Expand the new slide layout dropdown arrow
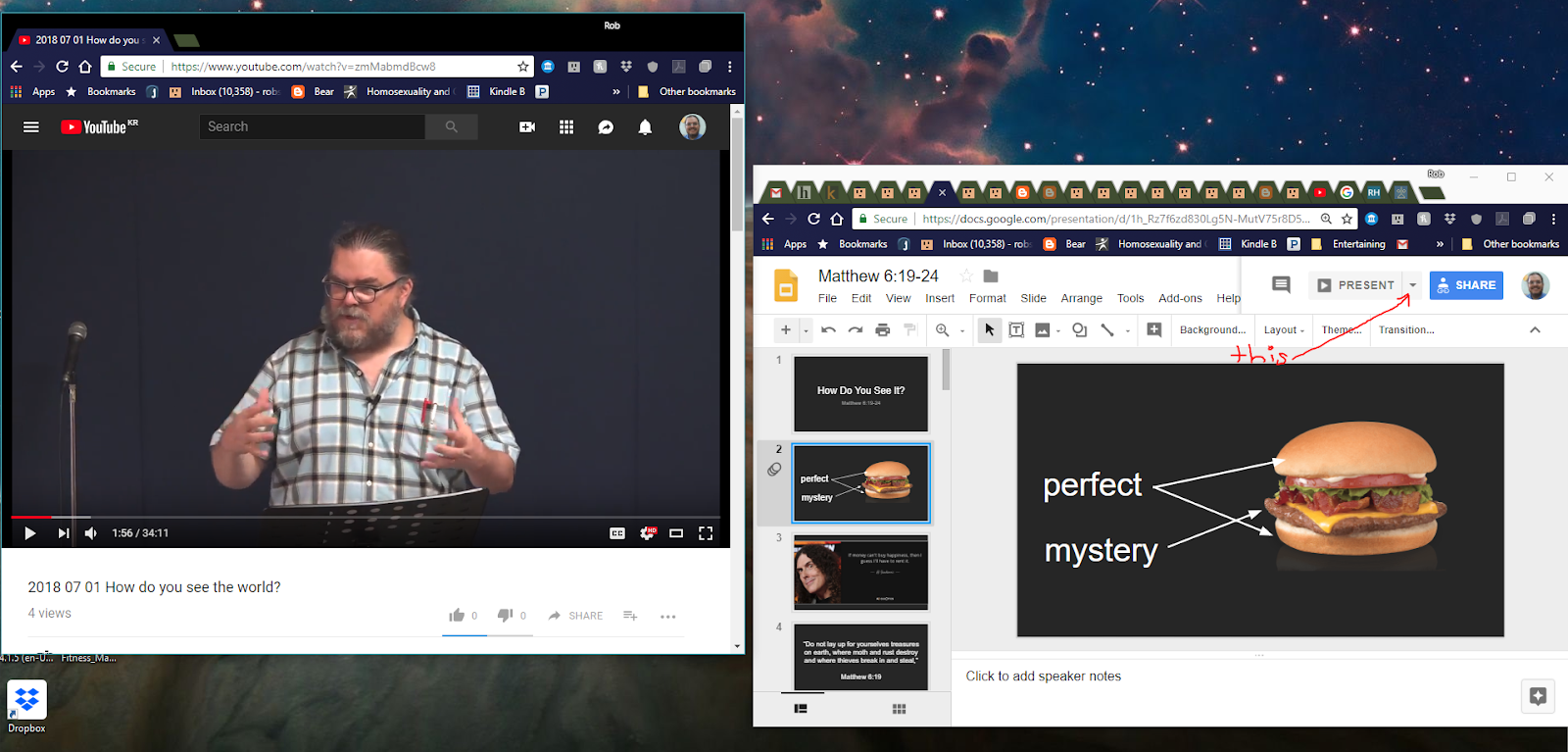The height and width of the screenshot is (752, 1568). pyautogui.click(x=807, y=330)
